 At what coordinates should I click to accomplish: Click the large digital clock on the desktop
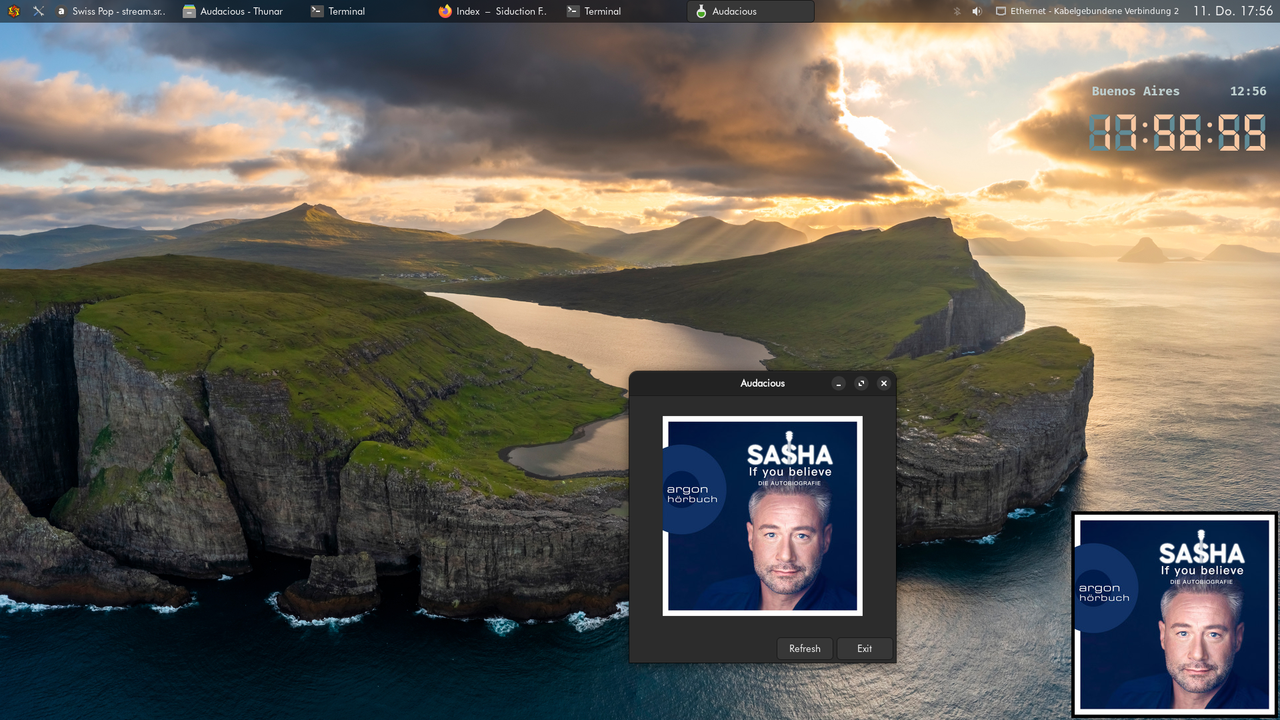pos(1178,132)
